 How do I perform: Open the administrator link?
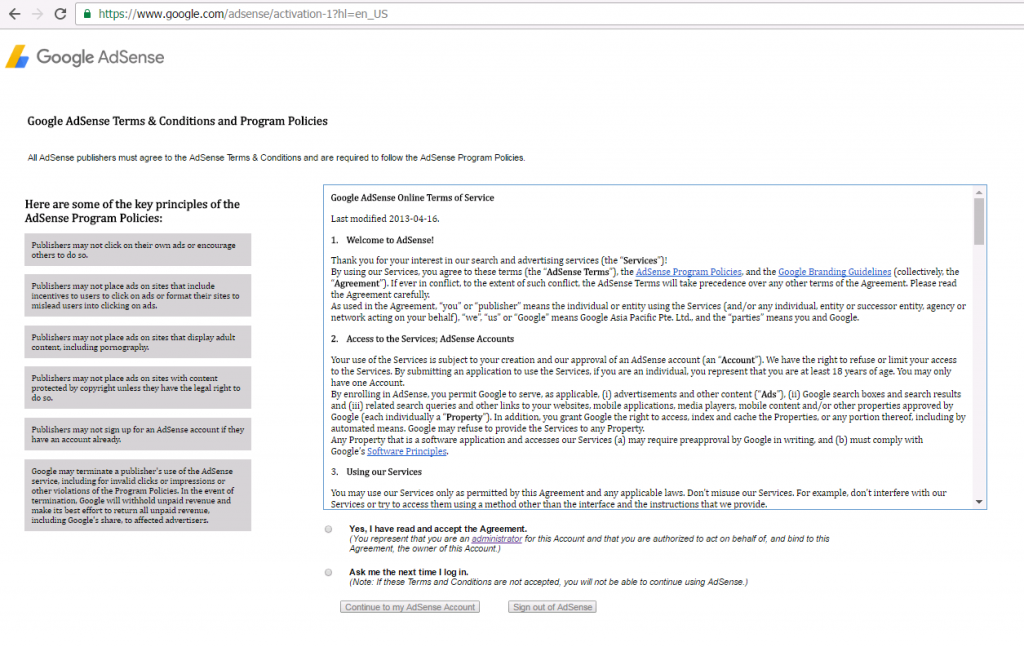[x=497, y=539]
